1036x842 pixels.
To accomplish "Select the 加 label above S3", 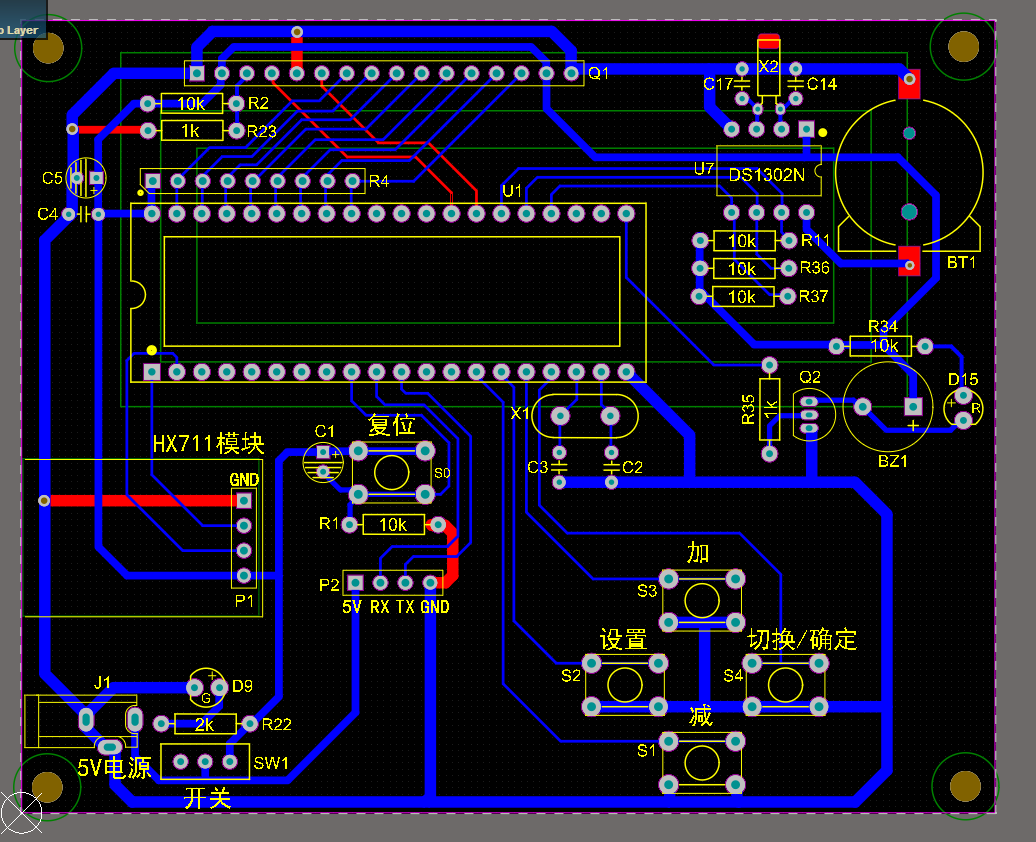I will [698, 552].
